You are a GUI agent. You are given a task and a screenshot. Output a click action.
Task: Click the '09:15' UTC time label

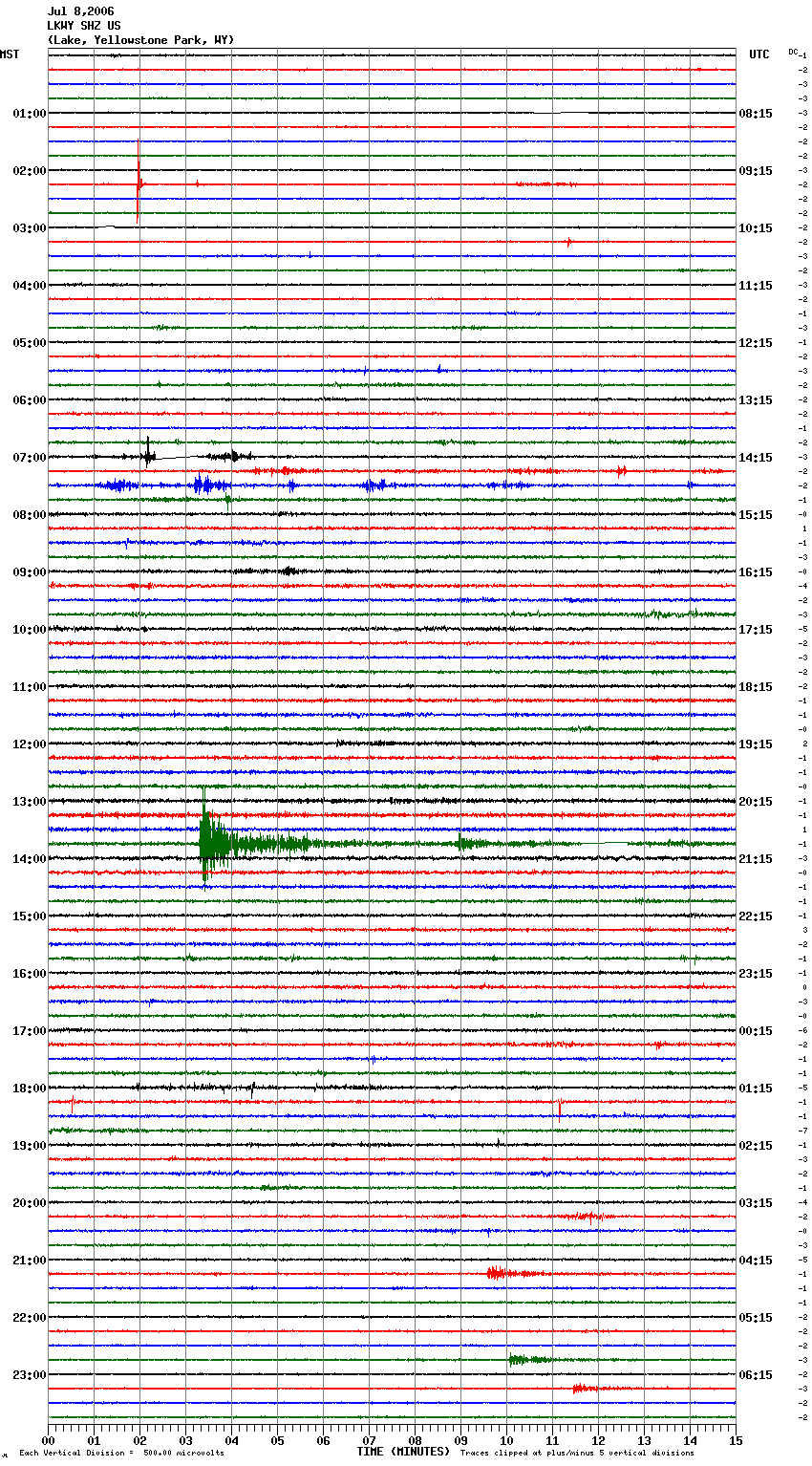pyautogui.click(x=756, y=171)
